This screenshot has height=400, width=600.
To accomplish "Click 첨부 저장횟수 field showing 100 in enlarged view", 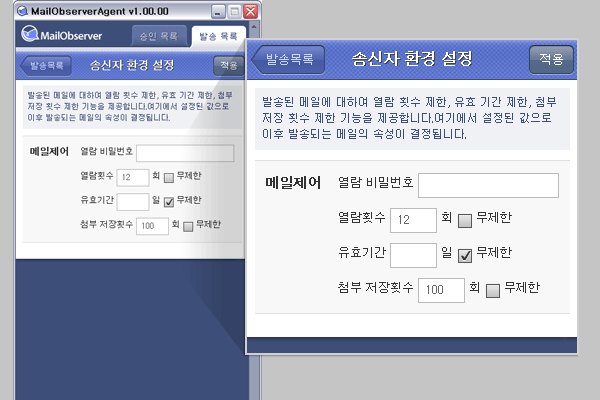I will tap(441, 290).
